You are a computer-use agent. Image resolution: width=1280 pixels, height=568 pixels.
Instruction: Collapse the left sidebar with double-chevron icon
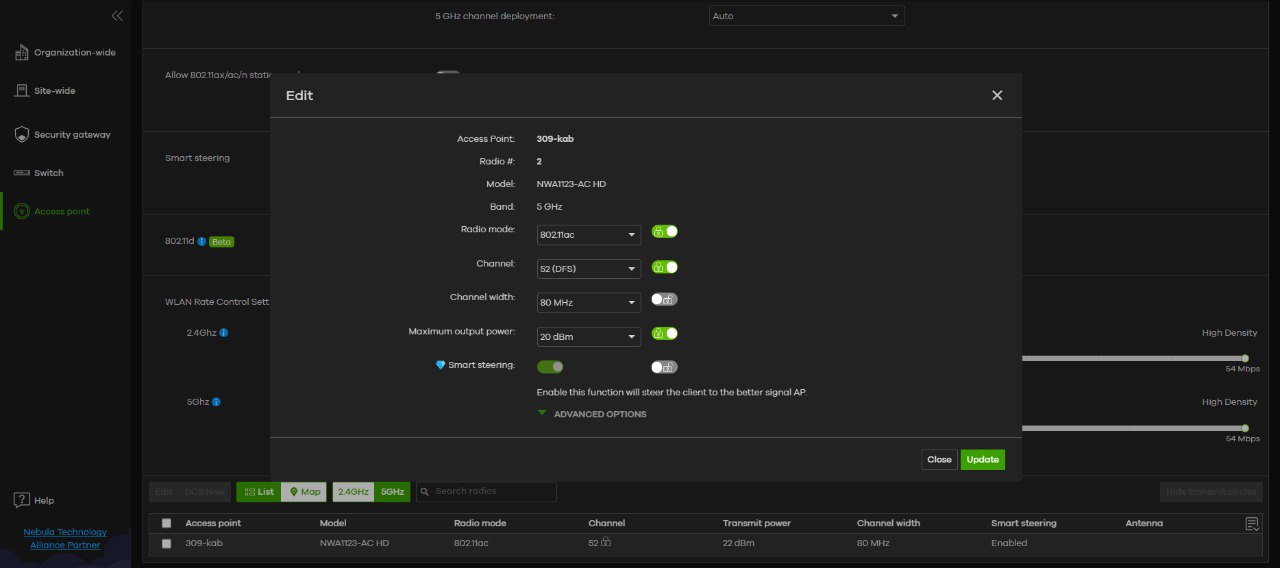[x=117, y=16]
